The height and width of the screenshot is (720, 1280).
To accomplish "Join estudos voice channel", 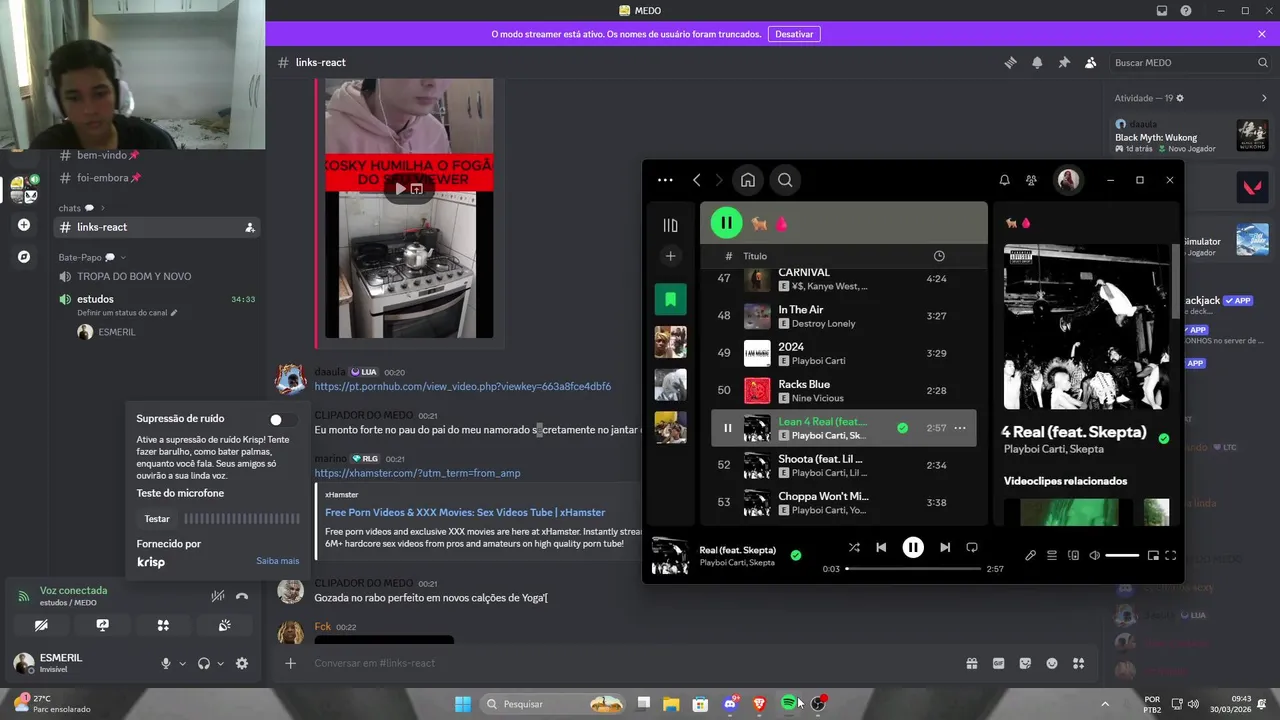I will point(157,299).
